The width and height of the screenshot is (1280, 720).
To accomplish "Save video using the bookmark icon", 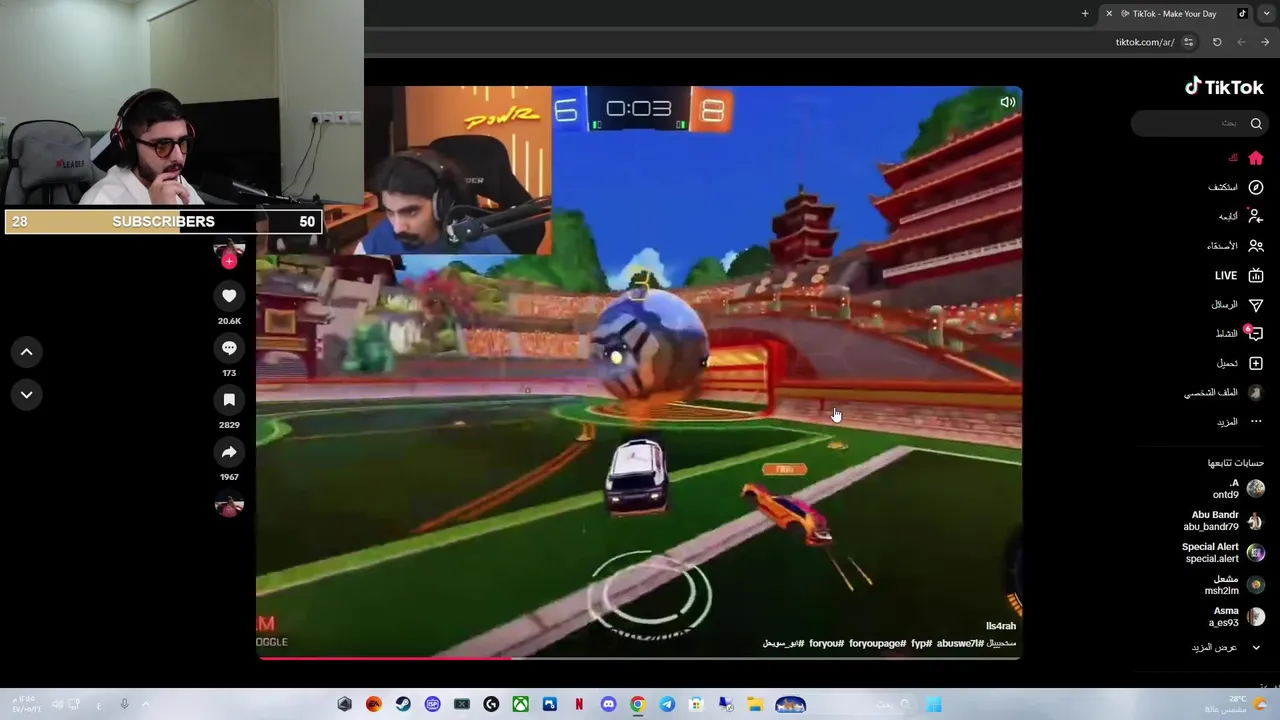I will tap(229, 400).
